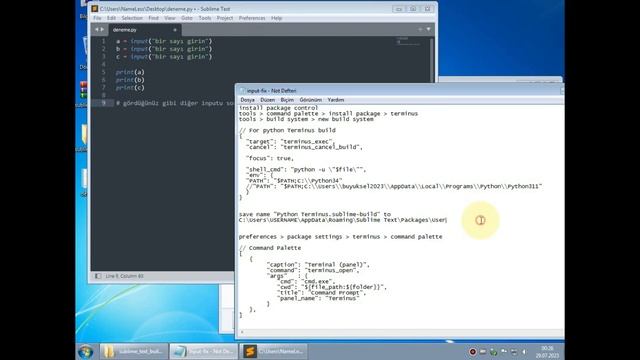Click the comment on line 9

[x=175, y=103]
